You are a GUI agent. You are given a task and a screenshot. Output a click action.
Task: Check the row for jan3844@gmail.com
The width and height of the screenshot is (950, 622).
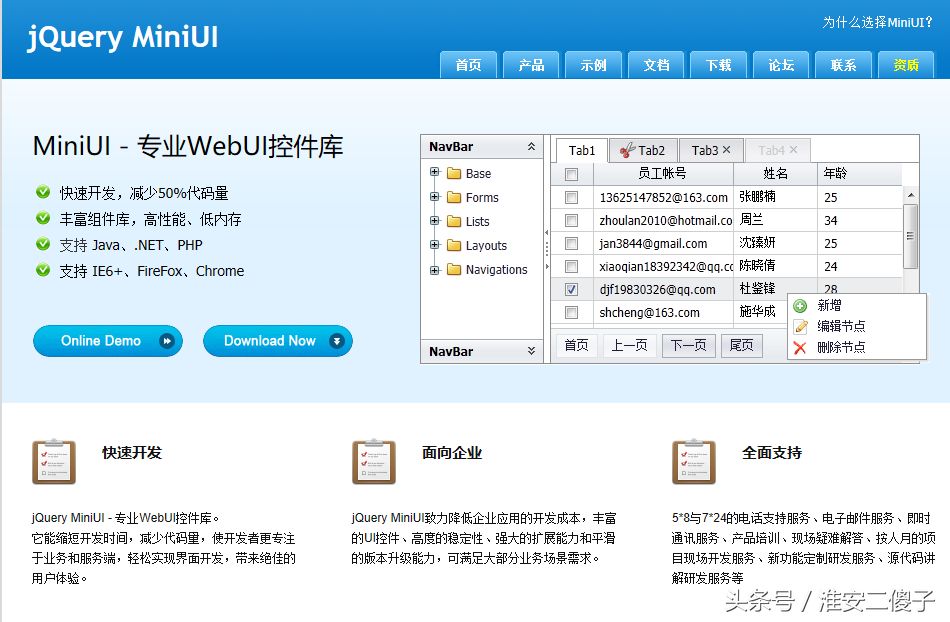571,243
